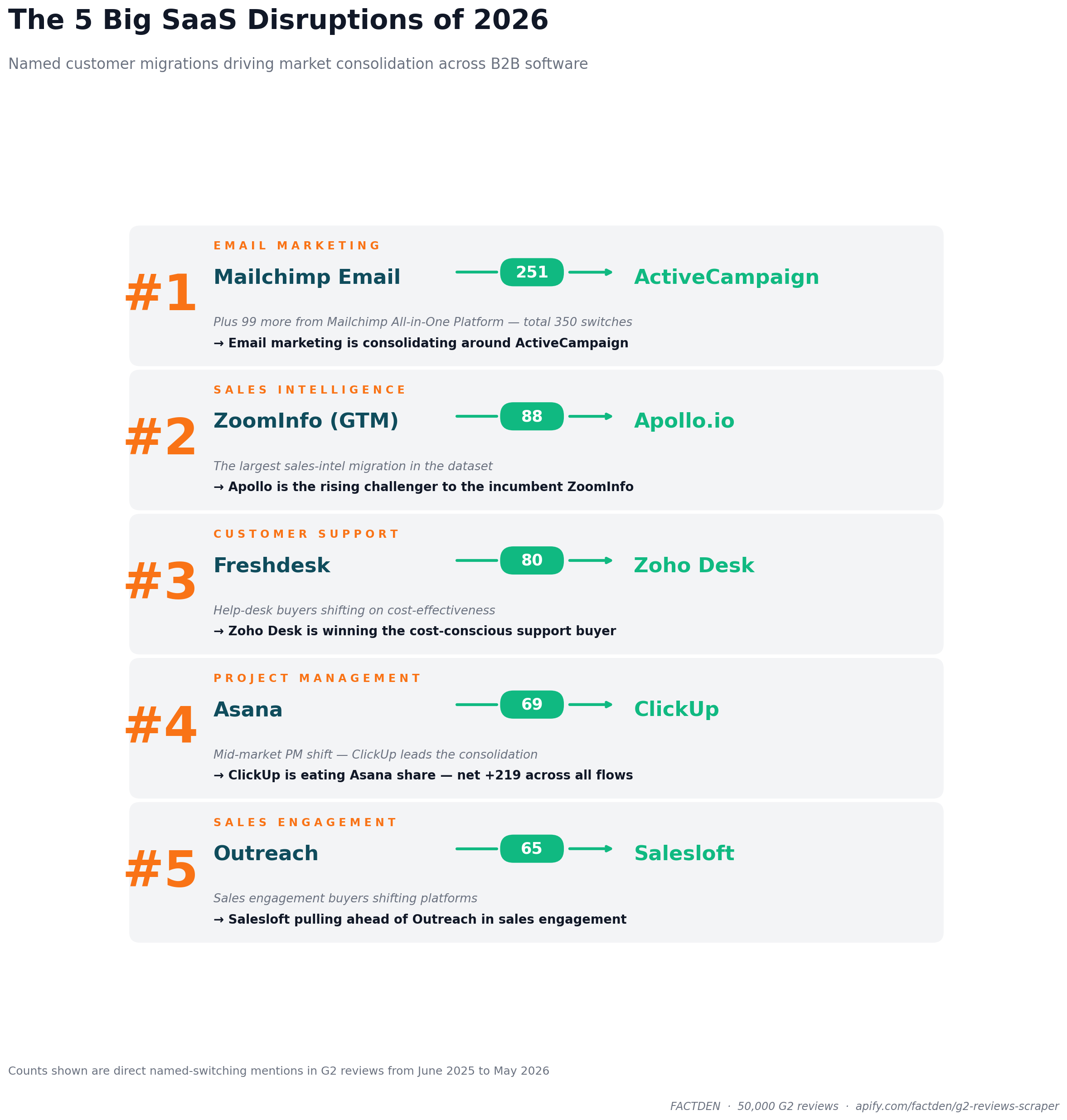
Task: Click the ClickUp destination name
Action: [x=676, y=709]
